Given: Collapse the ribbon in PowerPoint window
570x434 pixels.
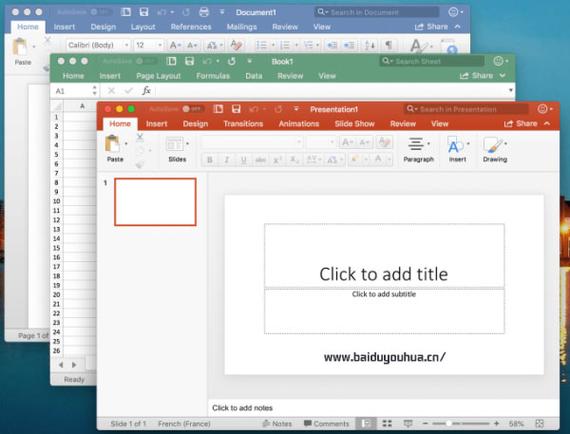Looking at the screenshot, I should pyautogui.click(x=547, y=124).
